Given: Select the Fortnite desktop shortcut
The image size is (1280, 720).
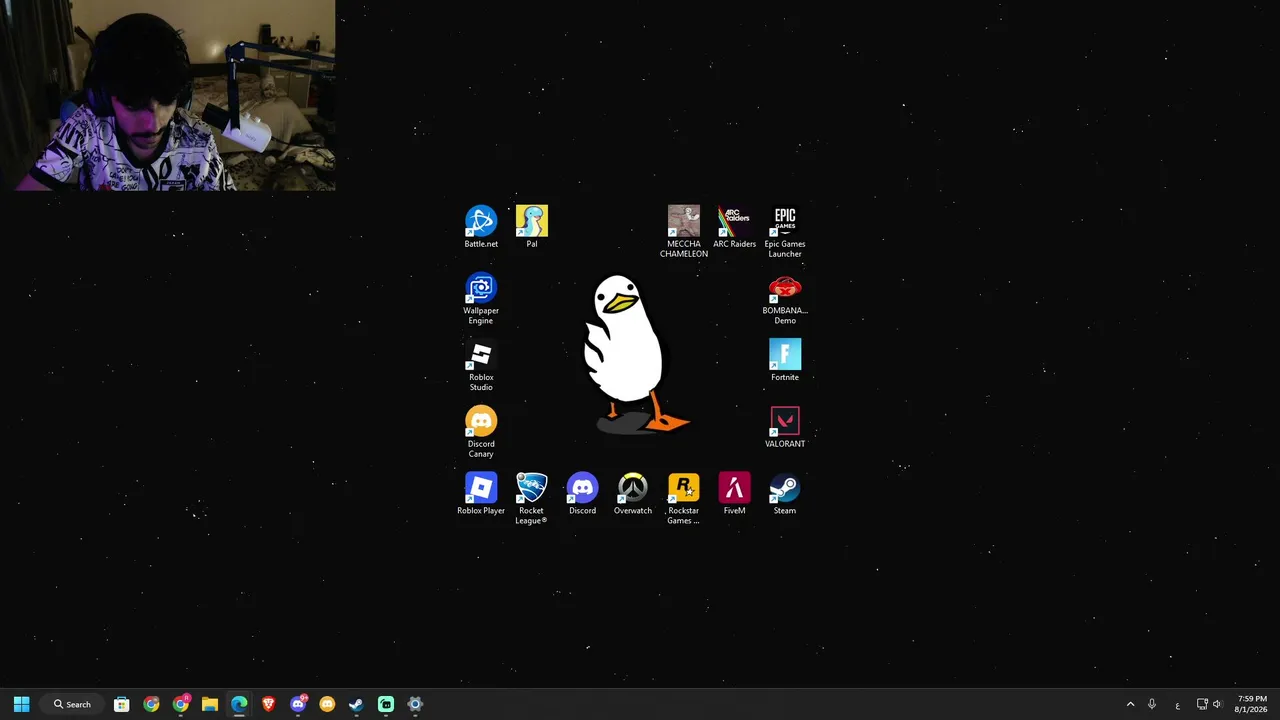Looking at the screenshot, I should (x=785, y=360).
